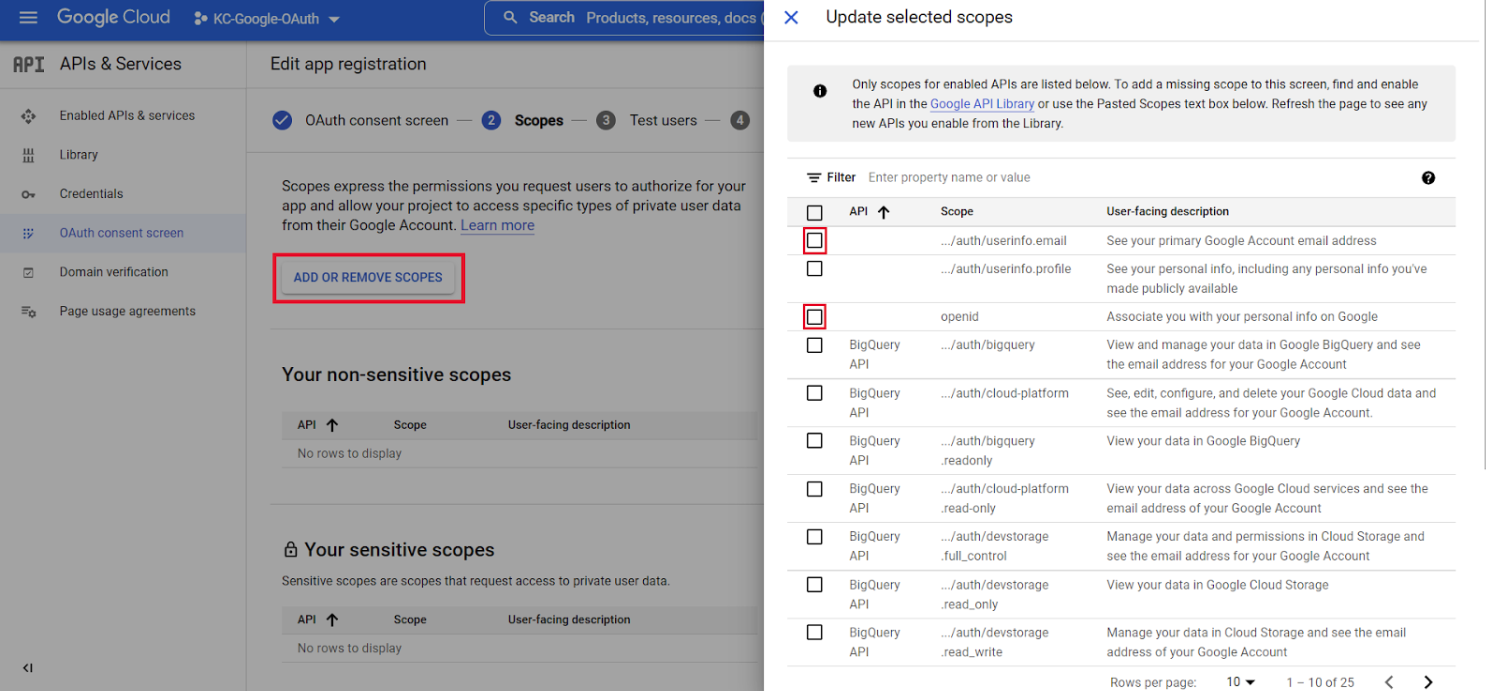Click the Filter icon above the table

tap(814, 178)
